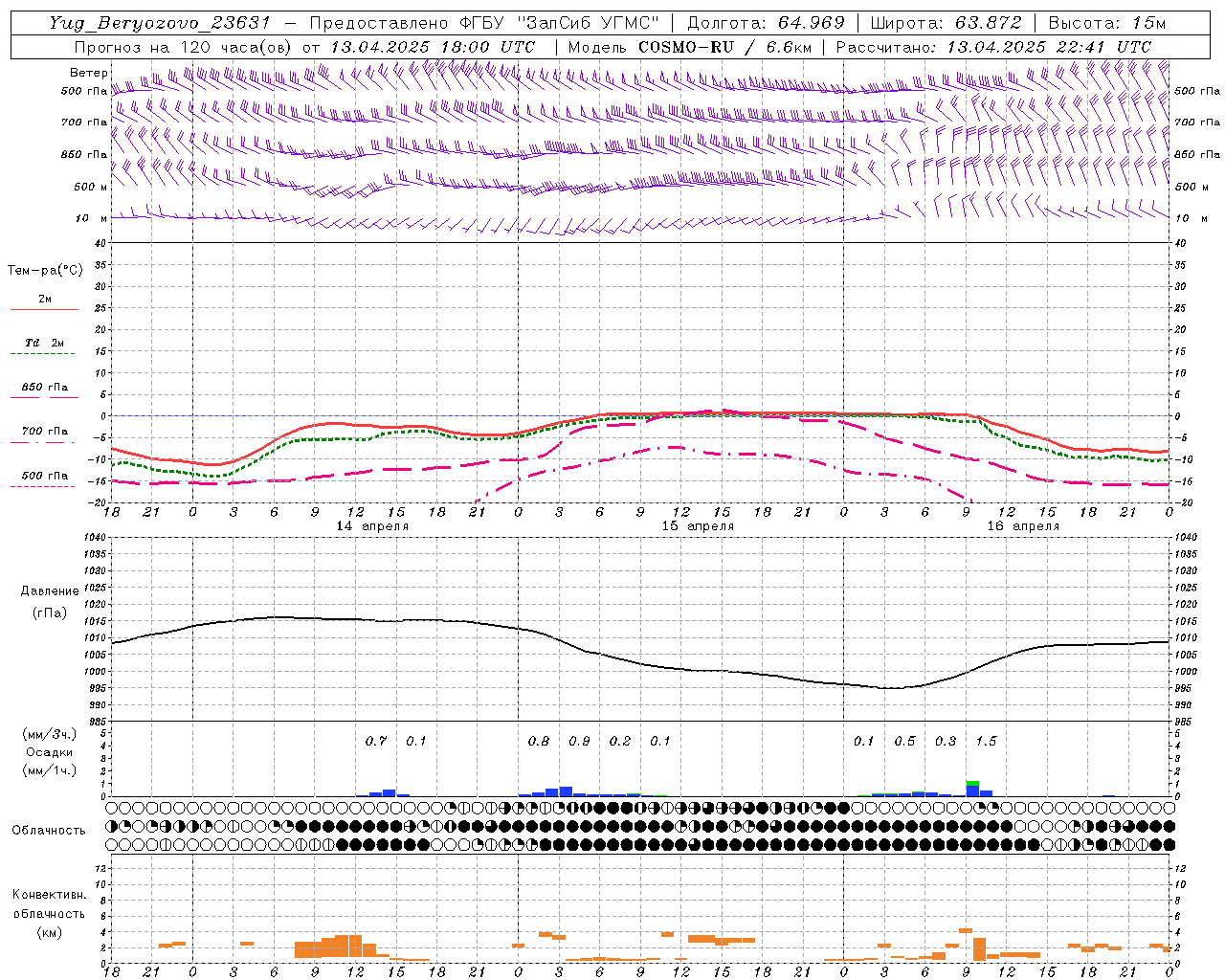
Task: Click the 16 апреля date label
Action: click(1023, 526)
